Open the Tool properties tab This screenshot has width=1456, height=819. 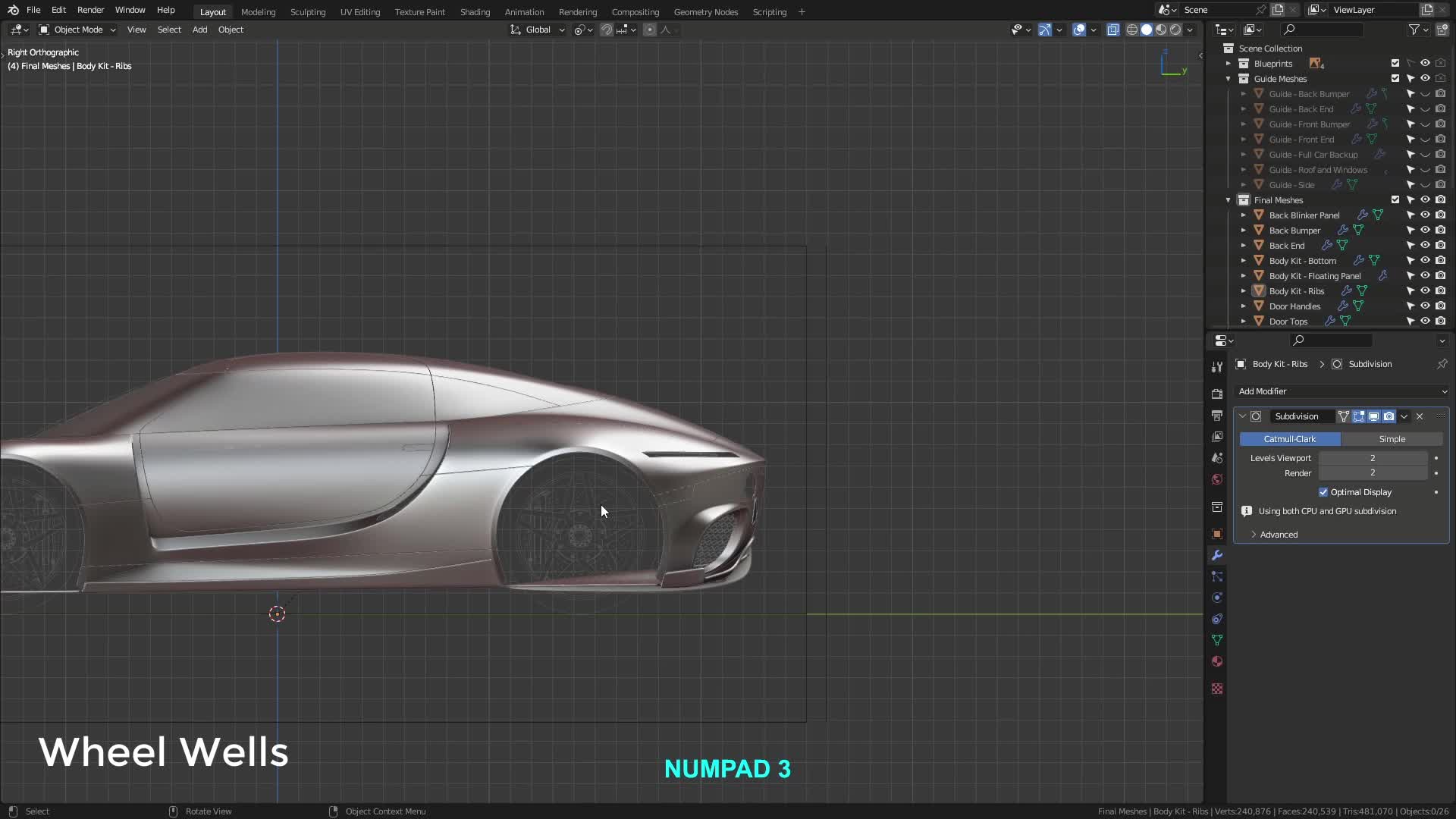[x=1217, y=367]
